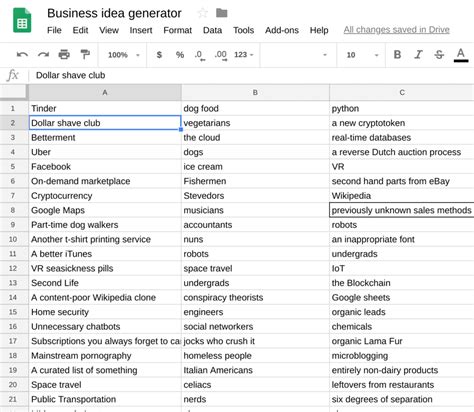Click the document title Business idea generator
Image resolution: width=474 pixels, height=412 pixels.
114,13
